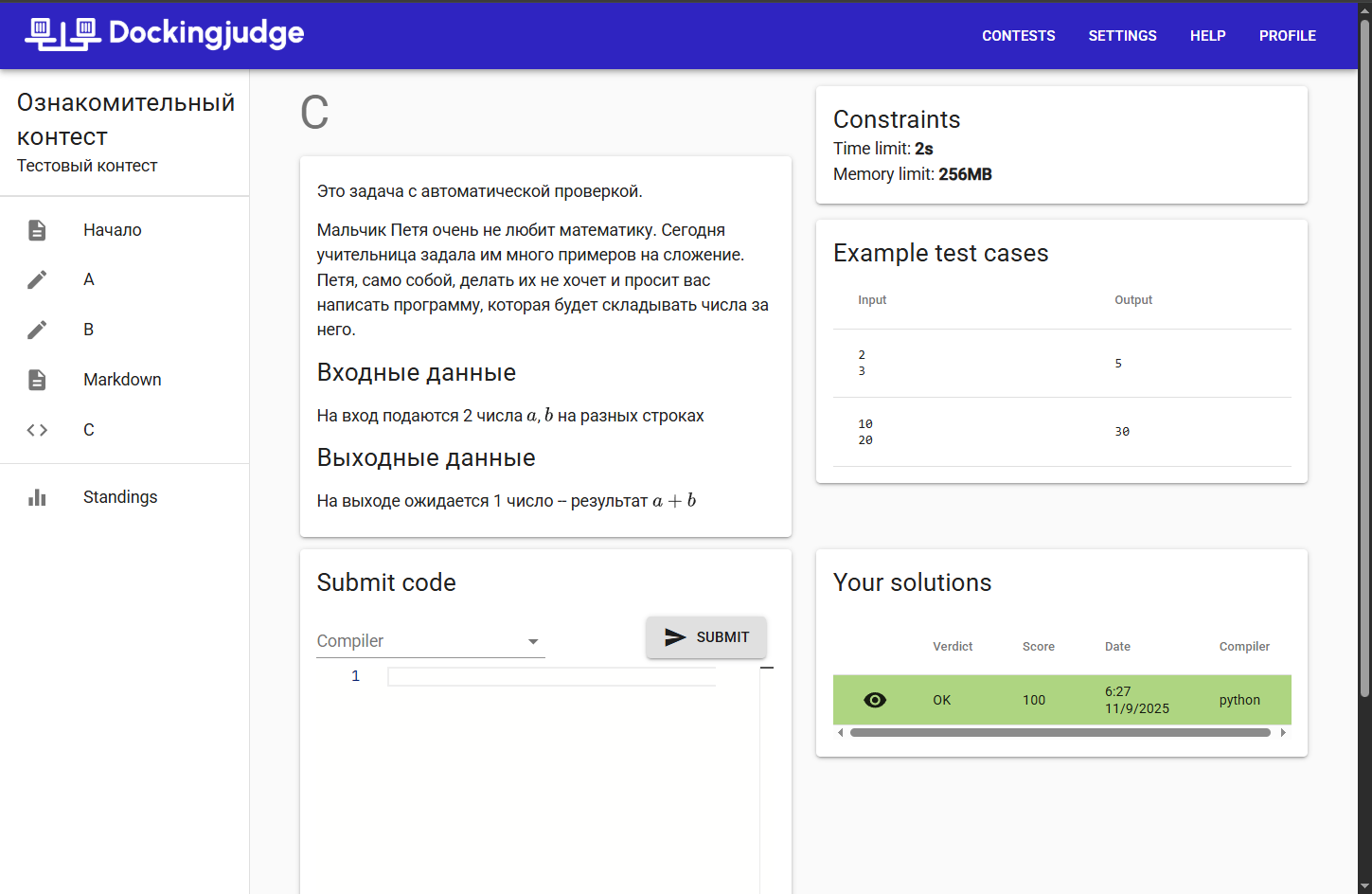Click the pencil icon next to A

[x=37, y=279]
